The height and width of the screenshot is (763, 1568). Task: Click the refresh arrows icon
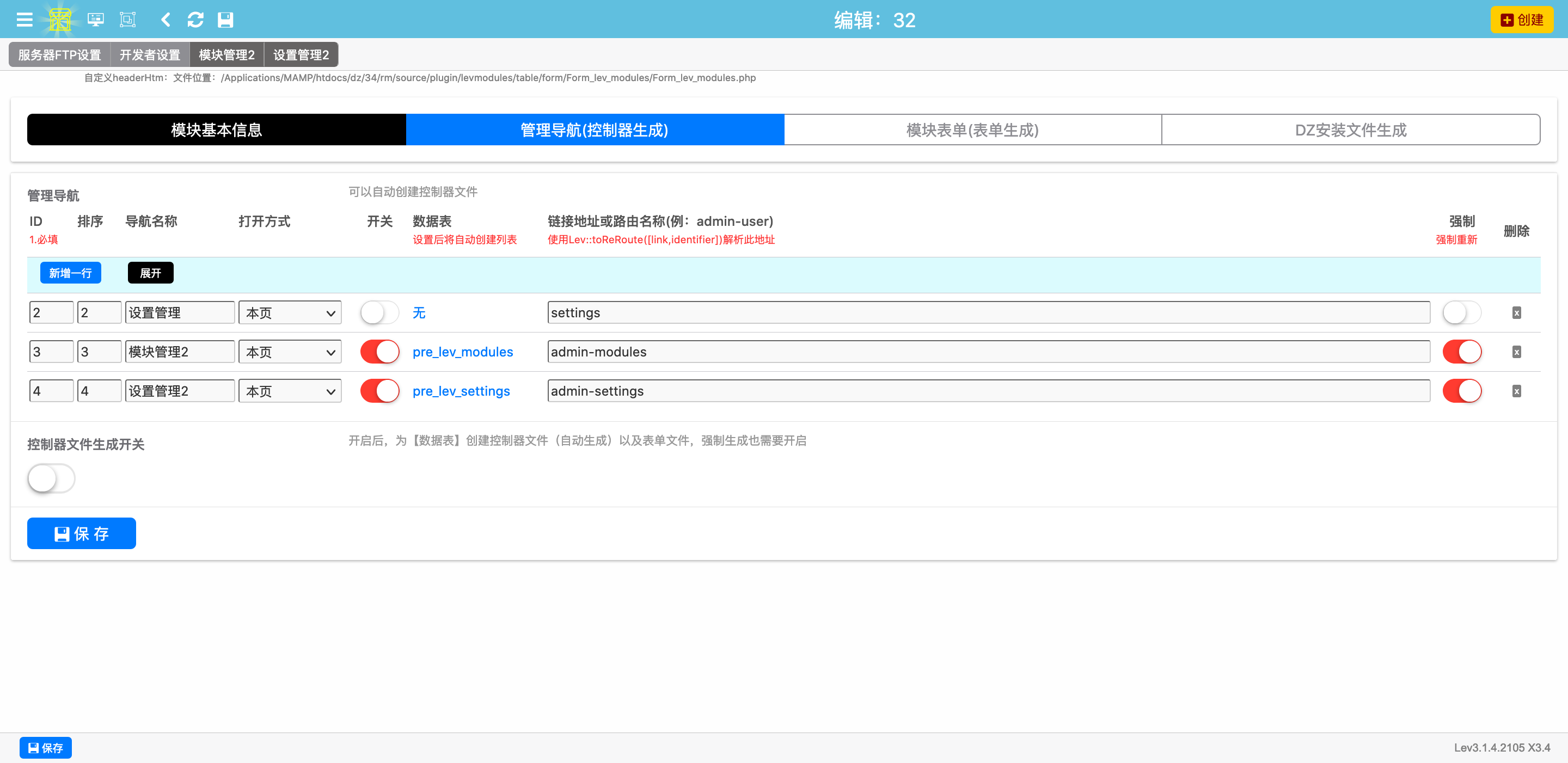[195, 20]
